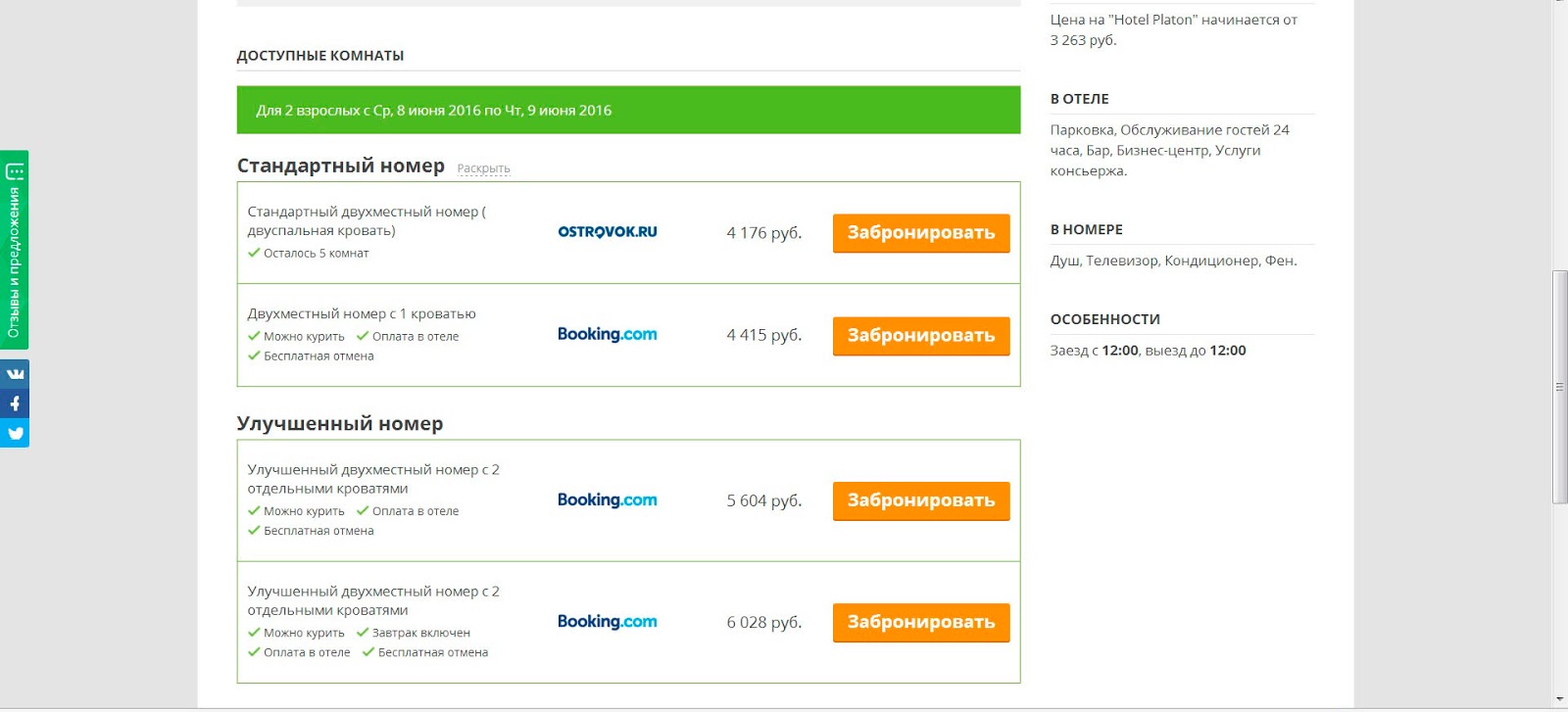Click the 4 176 руб. price
This screenshot has height=712, width=1568.
(763, 233)
